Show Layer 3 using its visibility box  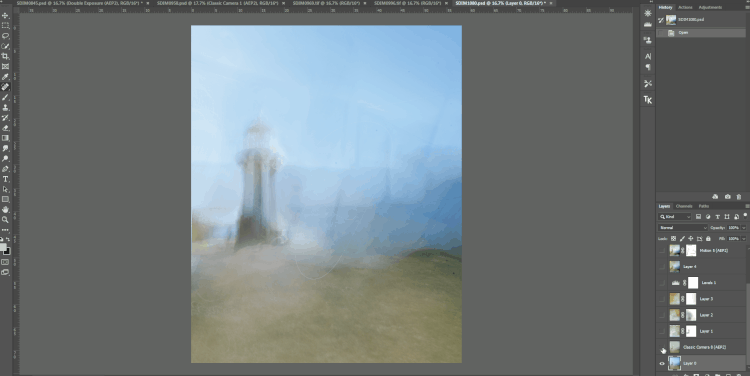pos(662,299)
